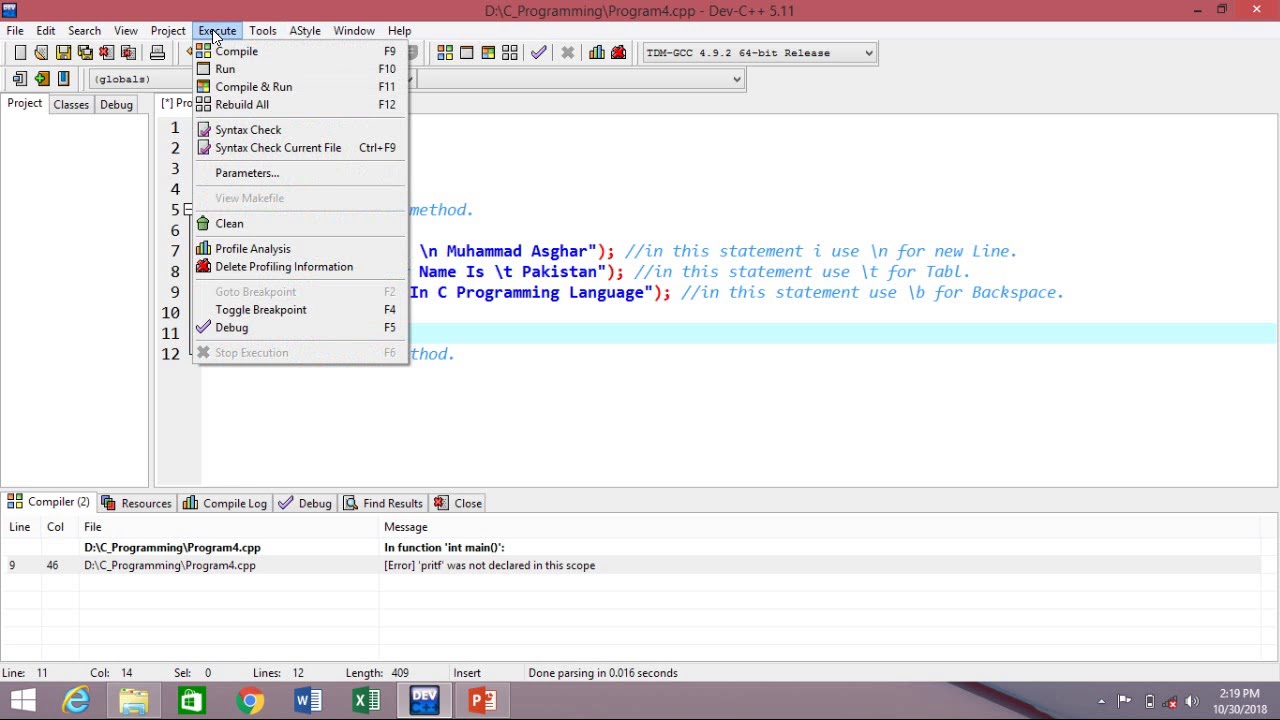The image size is (1280, 720).
Task: Click the New file toolbar icon
Action: click(20, 53)
